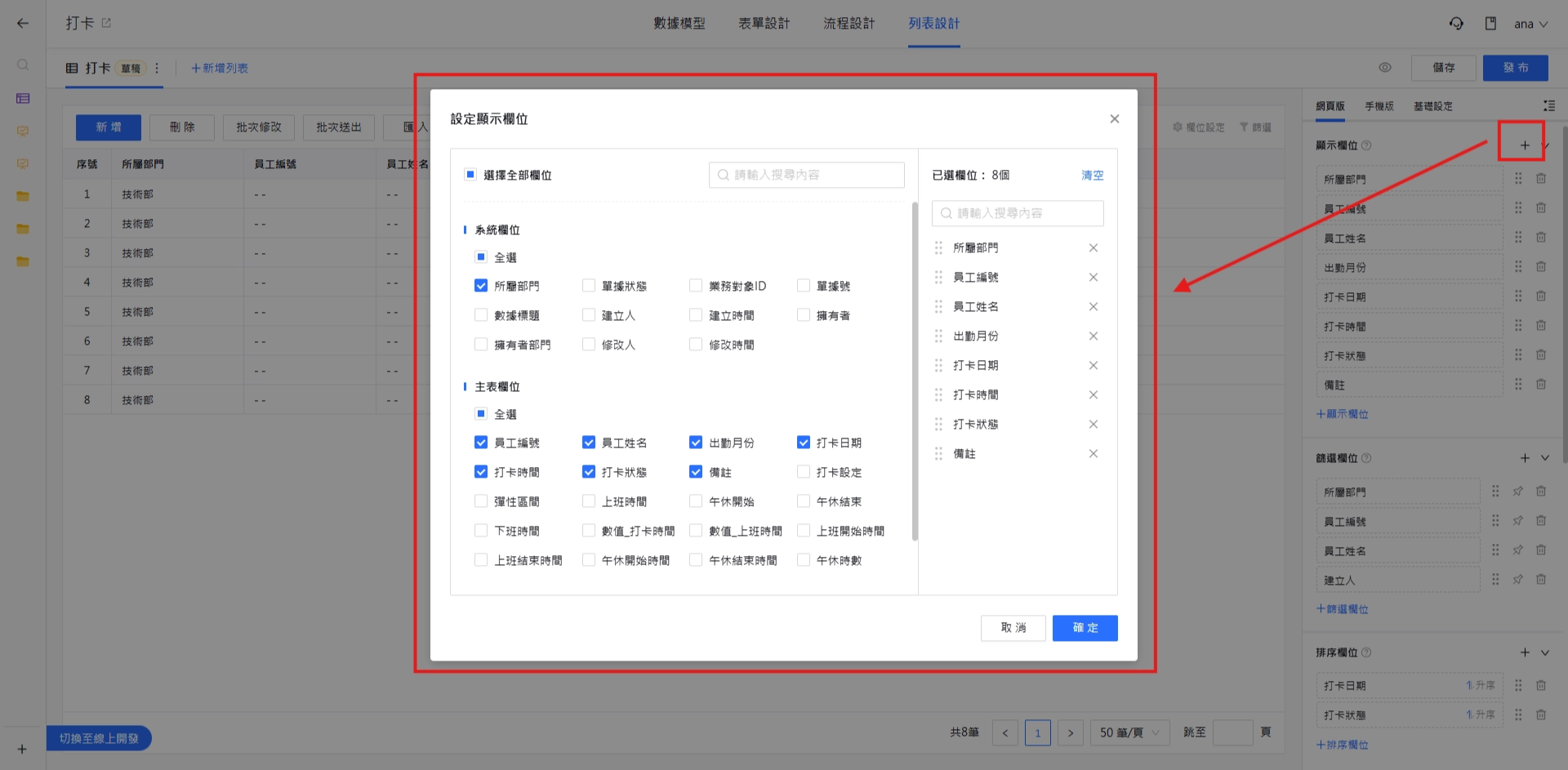Check 午休開始 checkbox
The width and height of the screenshot is (1568, 770).
(696, 501)
